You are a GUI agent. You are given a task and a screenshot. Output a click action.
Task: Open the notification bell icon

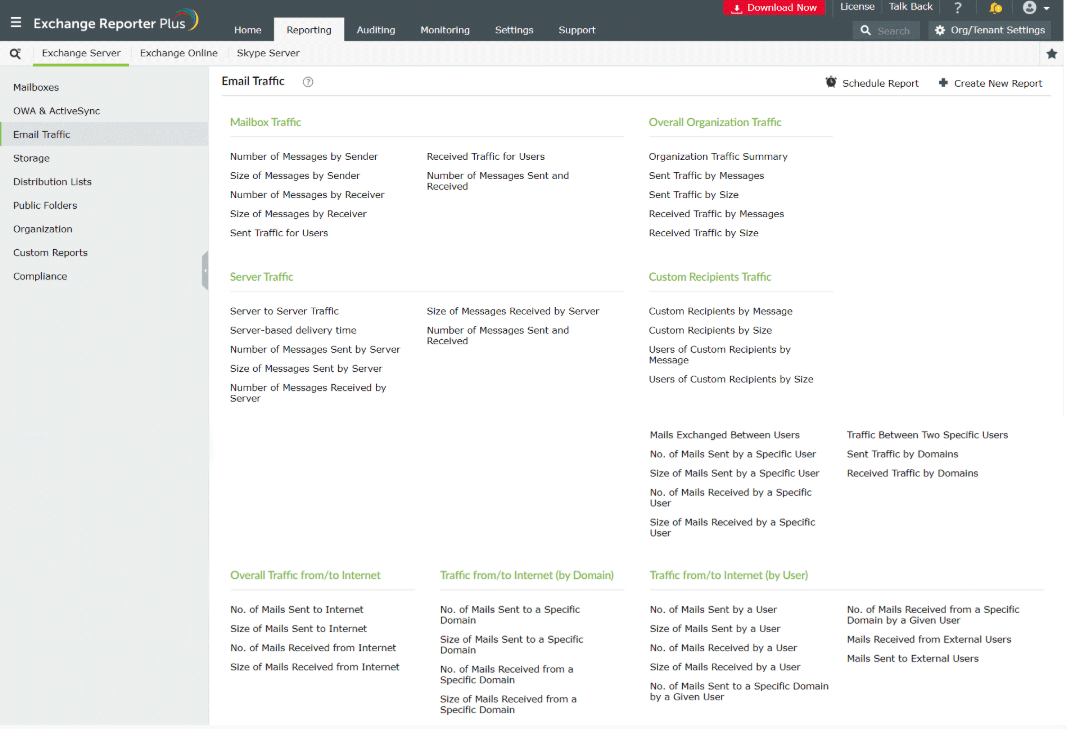tap(995, 8)
